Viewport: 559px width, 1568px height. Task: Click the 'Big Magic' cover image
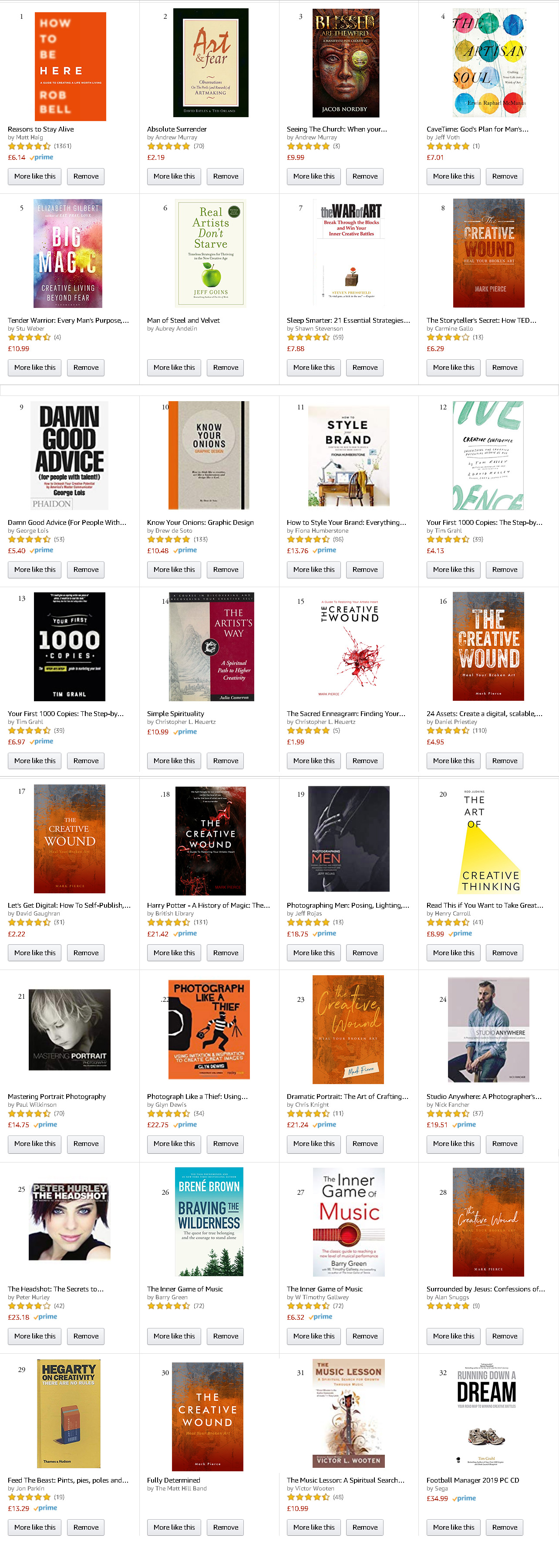(68, 253)
